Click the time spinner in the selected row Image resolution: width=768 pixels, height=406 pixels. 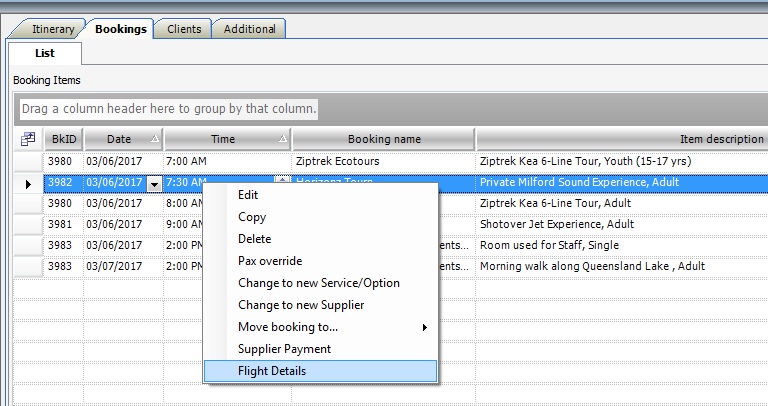point(283,181)
